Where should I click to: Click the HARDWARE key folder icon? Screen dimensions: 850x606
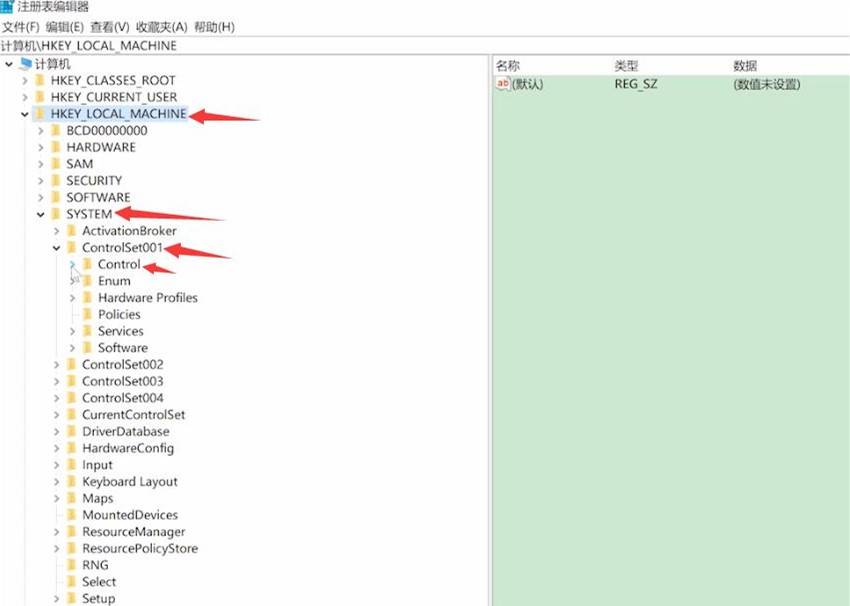[x=55, y=147]
